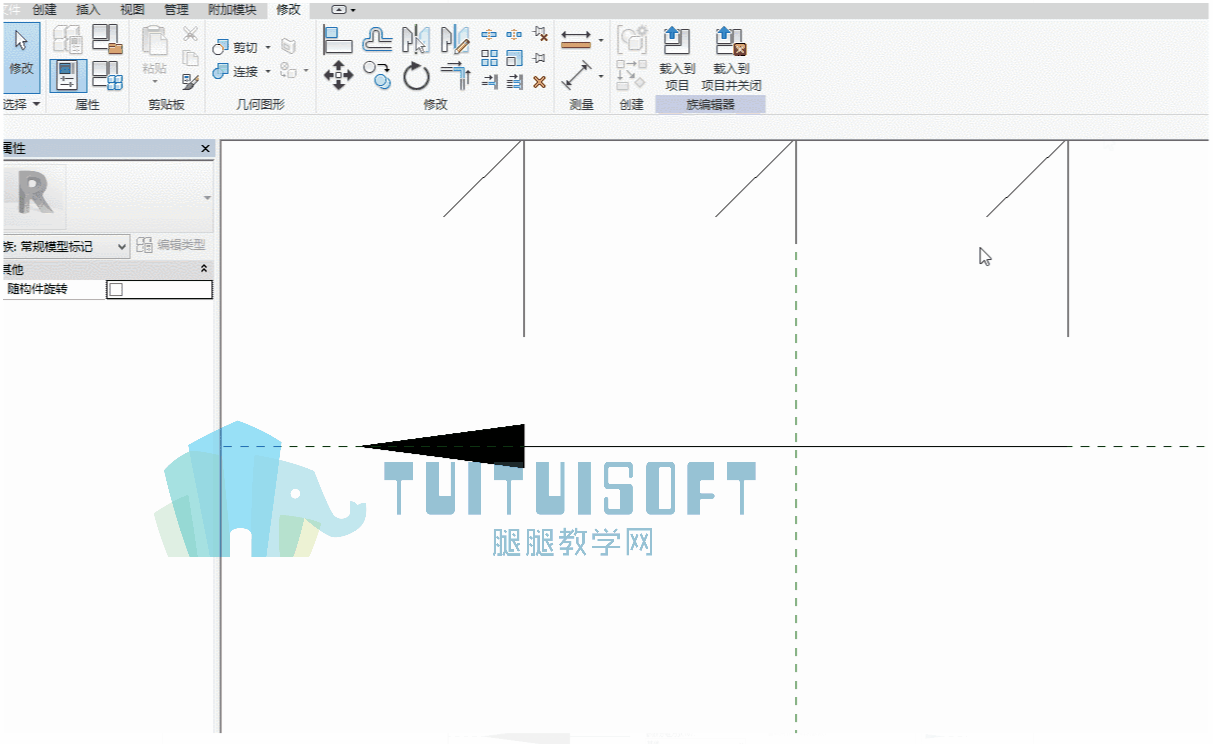Select the Measure Between Two References icon
This screenshot has height=744, width=1213.
tap(576, 75)
